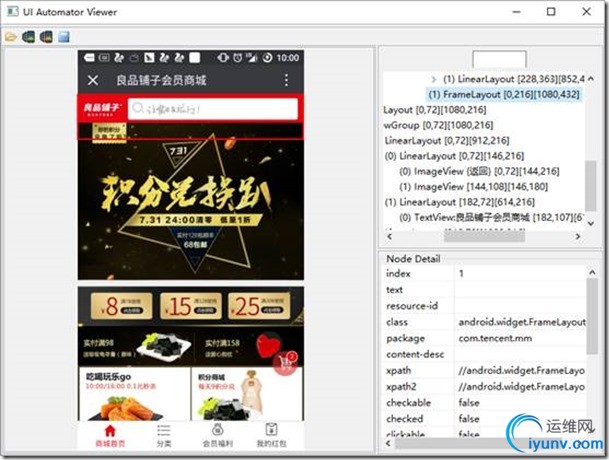The width and height of the screenshot is (609, 460).
Task: Click Node Detail horizontal scroll left arrow
Action: [388, 443]
